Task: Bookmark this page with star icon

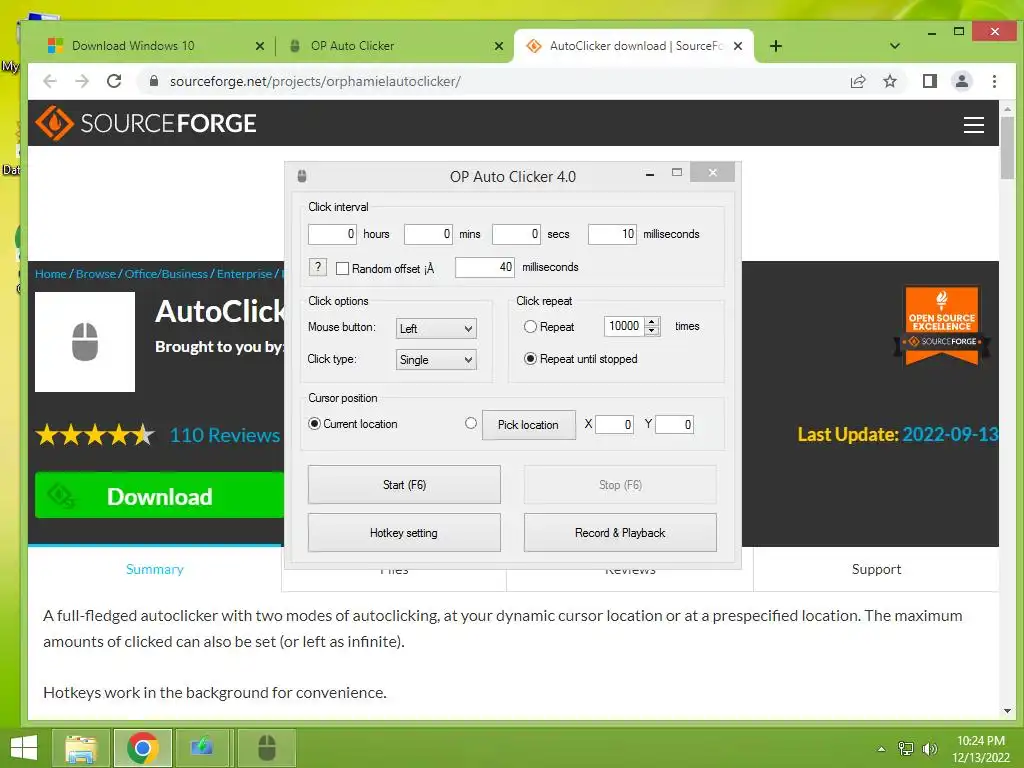Action: coord(889,81)
